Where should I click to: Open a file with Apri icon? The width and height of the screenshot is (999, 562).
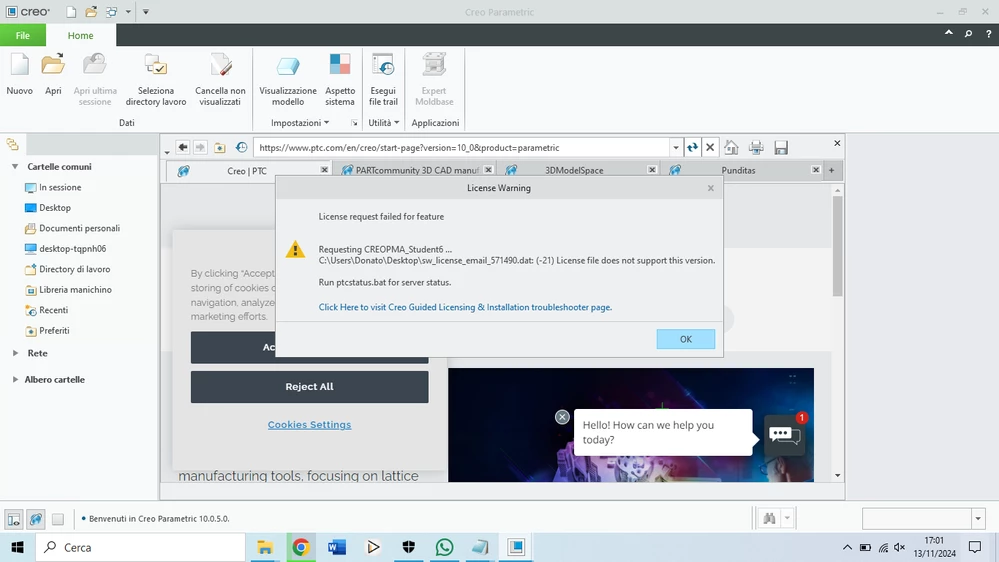coord(53,66)
